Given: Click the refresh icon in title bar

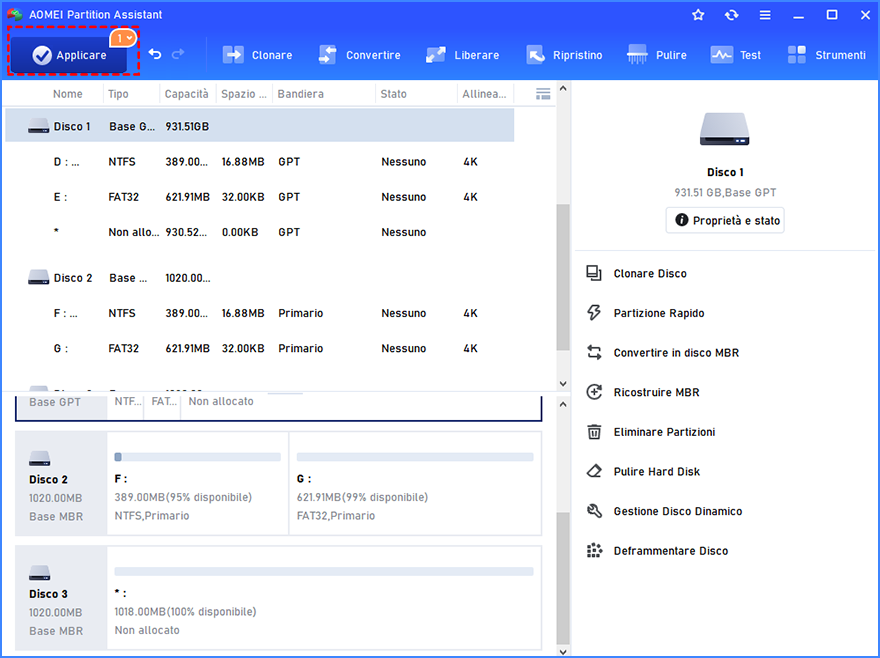Looking at the screenshot, I should point(731,15).
